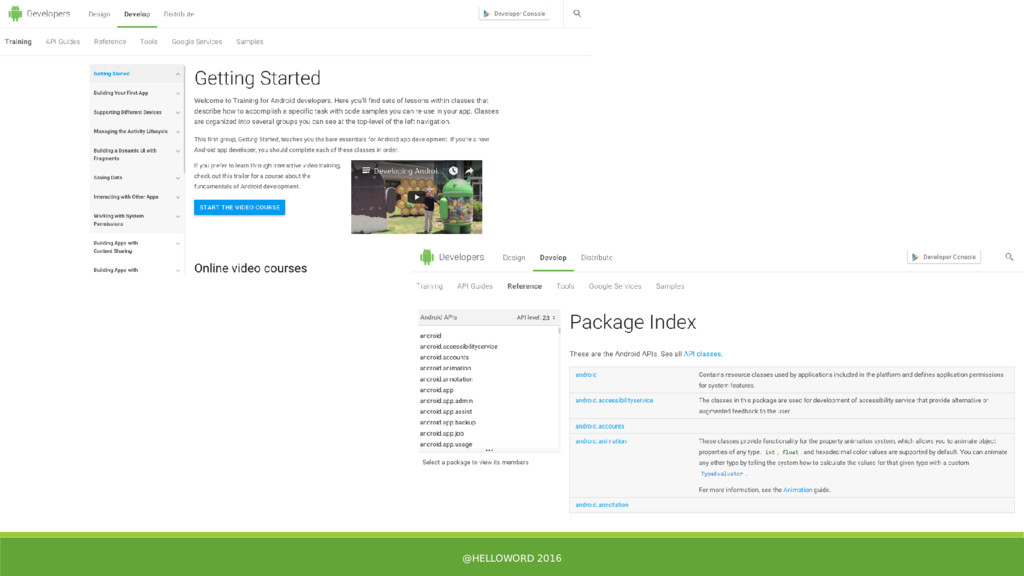The height and width of the screenshot is (576, 1024).
Task: Open Reference in Package Index page subnav
Action: (x=524, y=286)
